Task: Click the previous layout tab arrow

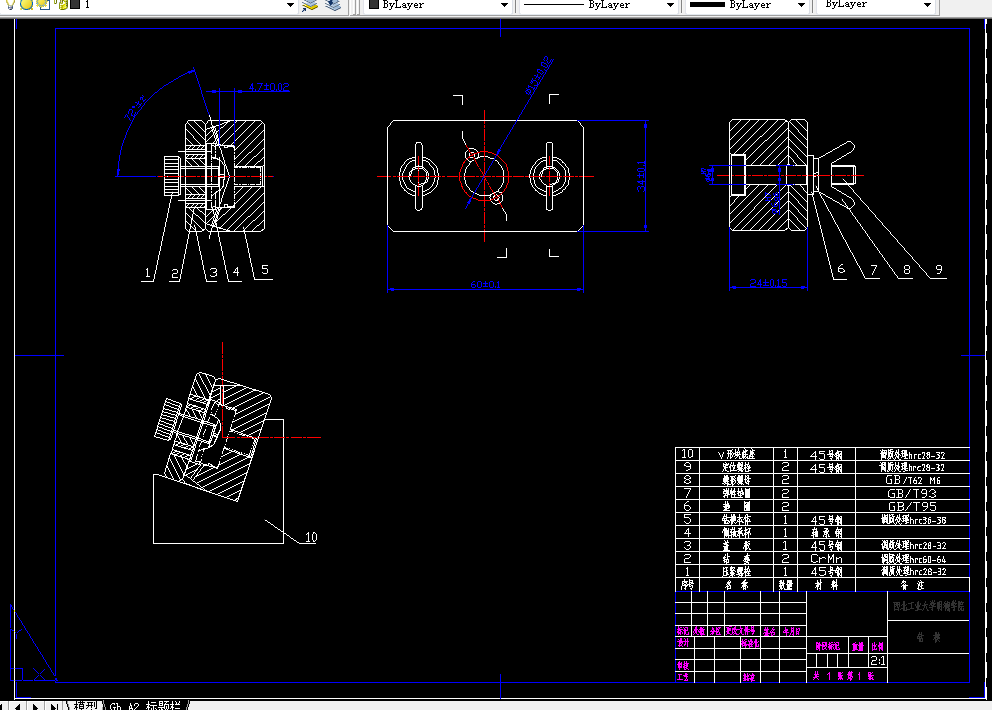Action: pyautogui.click(x=18, y=706)
